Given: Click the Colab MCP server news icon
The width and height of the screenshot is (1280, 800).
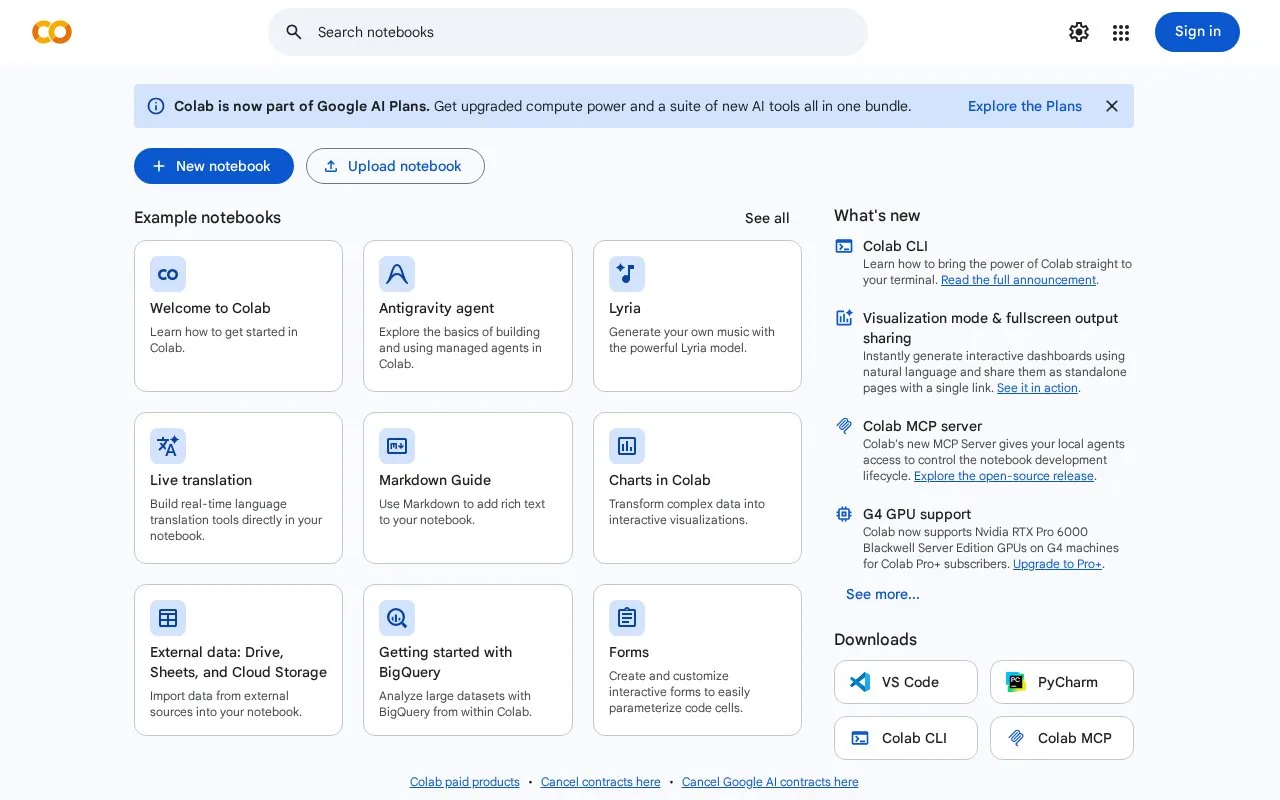Looking at the screenshot, I should [844, 426].
